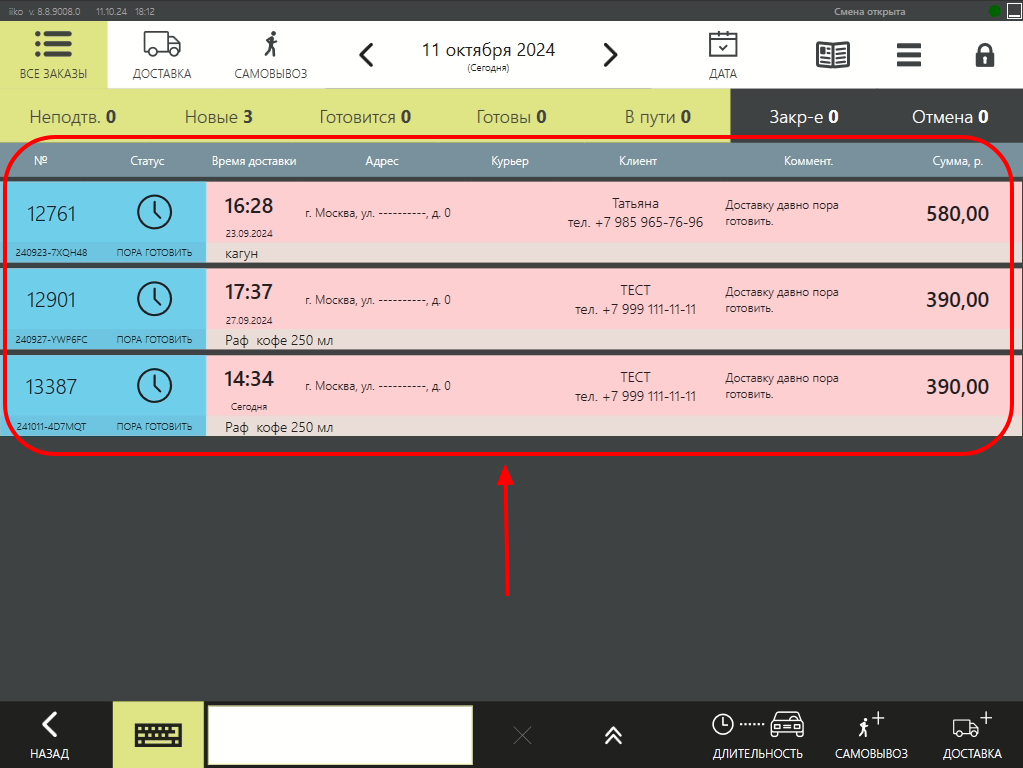Select delivery time 14:34

coord(249,379)
